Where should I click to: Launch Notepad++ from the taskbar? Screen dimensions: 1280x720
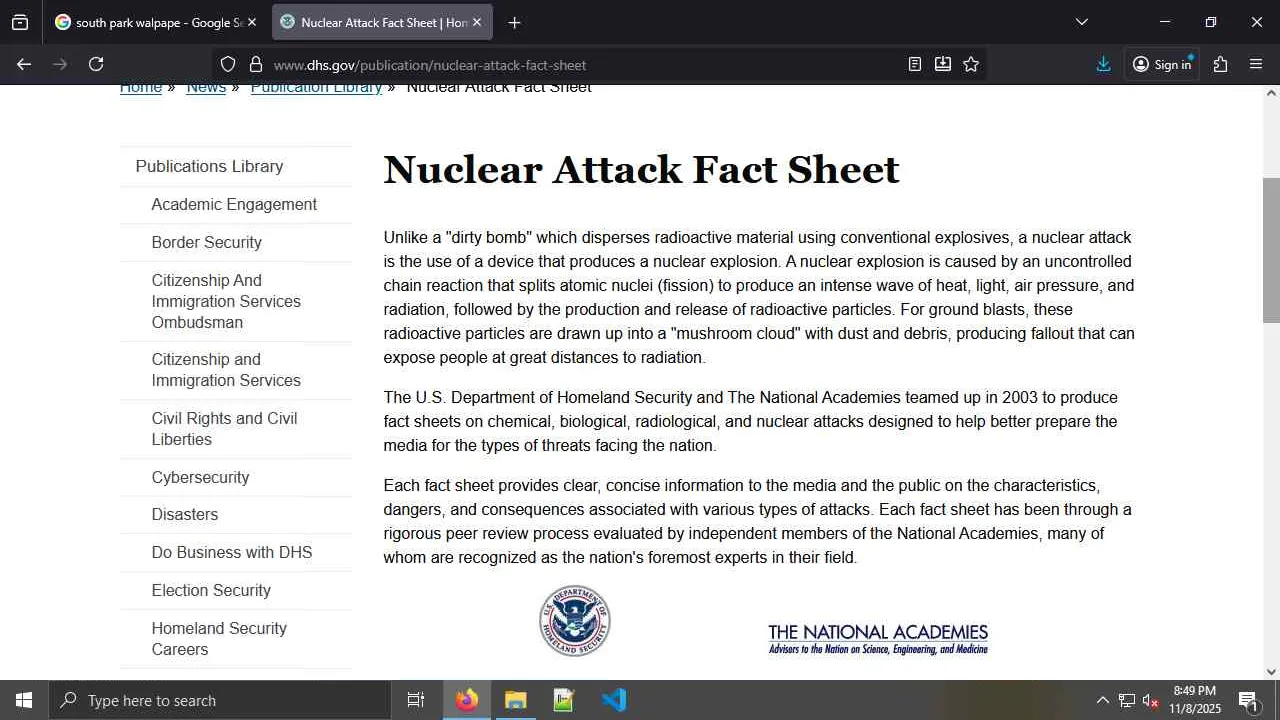(564, 700)
